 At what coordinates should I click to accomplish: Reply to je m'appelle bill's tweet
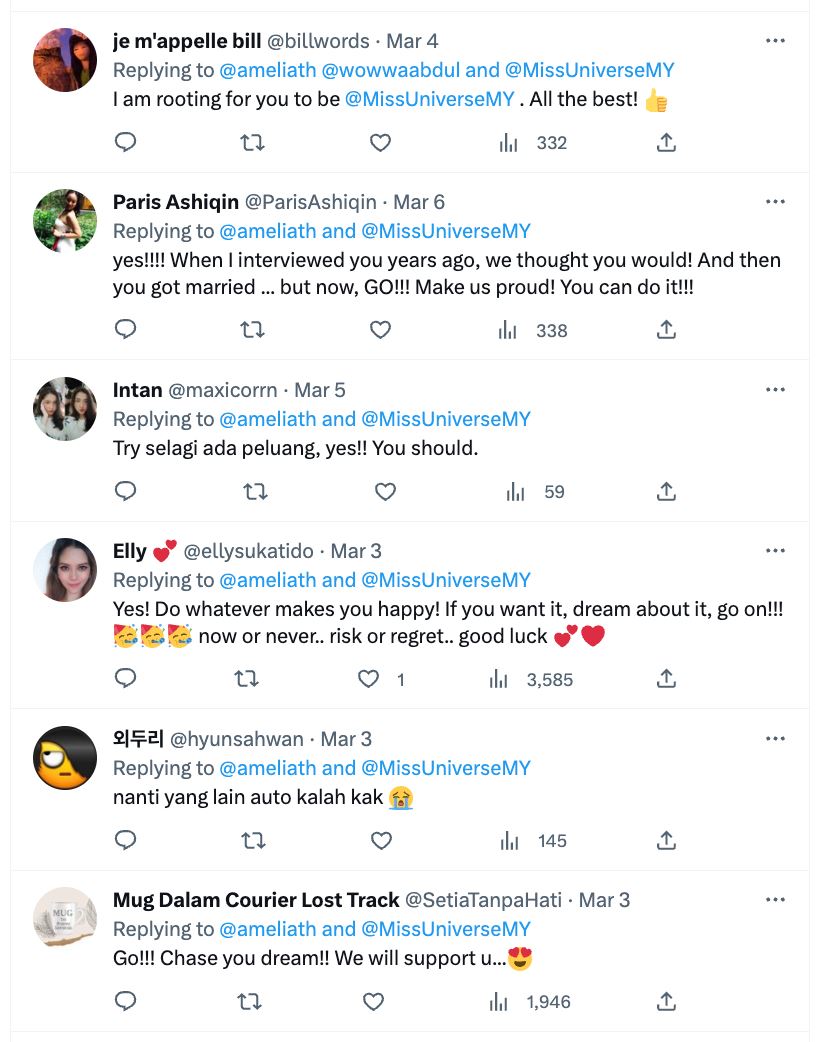click(125, 143)
